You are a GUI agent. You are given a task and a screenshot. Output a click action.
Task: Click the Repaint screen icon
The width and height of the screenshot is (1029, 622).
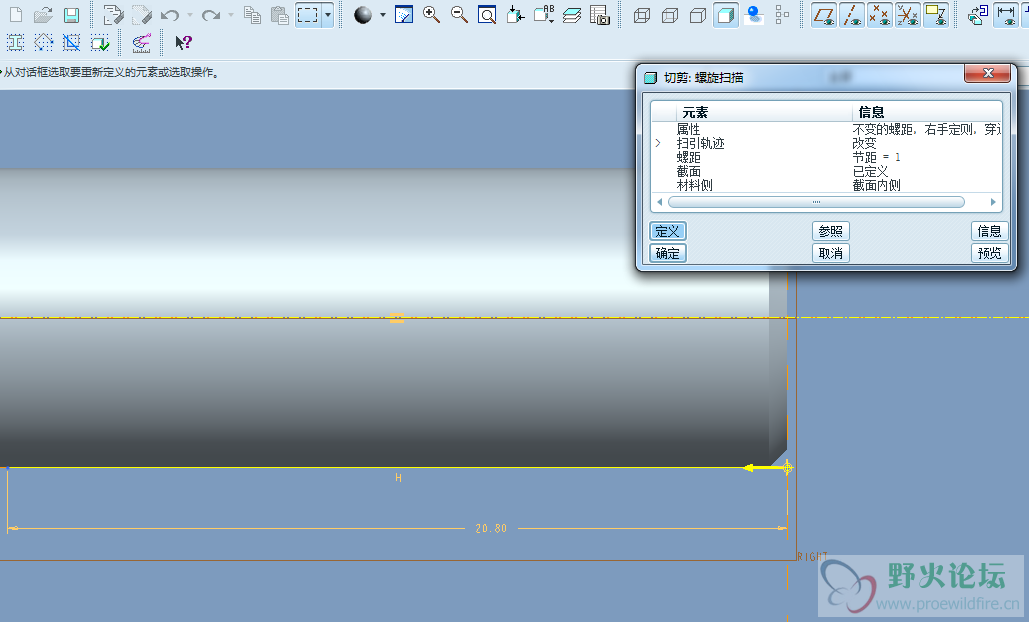pyautogui.click(x=404, y=14)
